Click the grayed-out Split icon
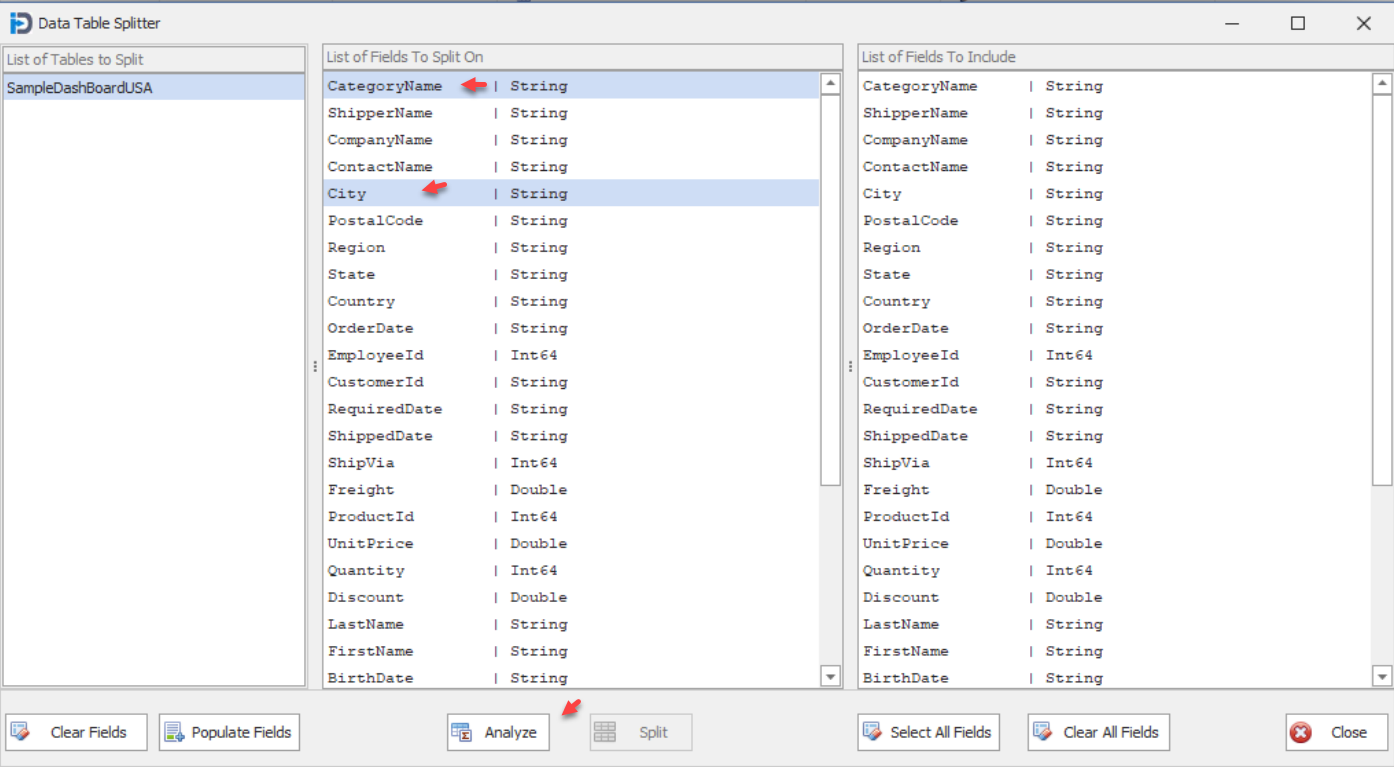The width and height of the screenshot is (1394, 767). click(604, 732)
